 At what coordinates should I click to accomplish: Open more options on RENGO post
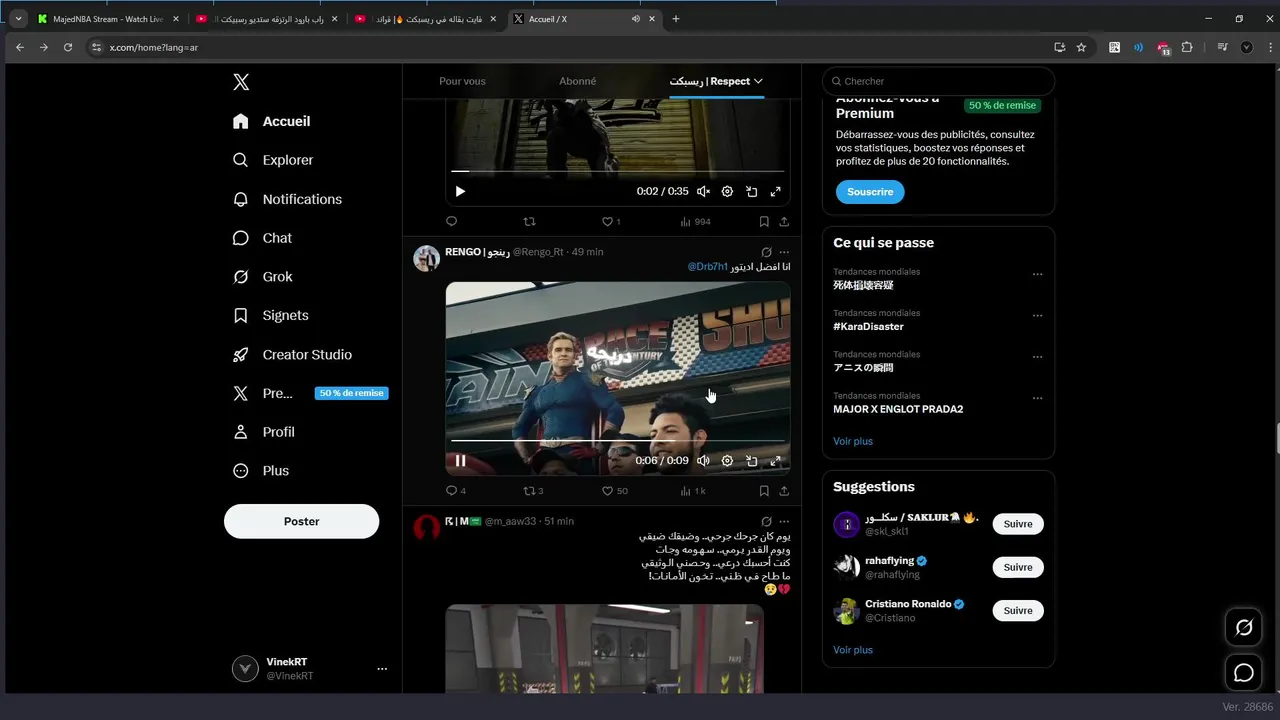point(784,252)
